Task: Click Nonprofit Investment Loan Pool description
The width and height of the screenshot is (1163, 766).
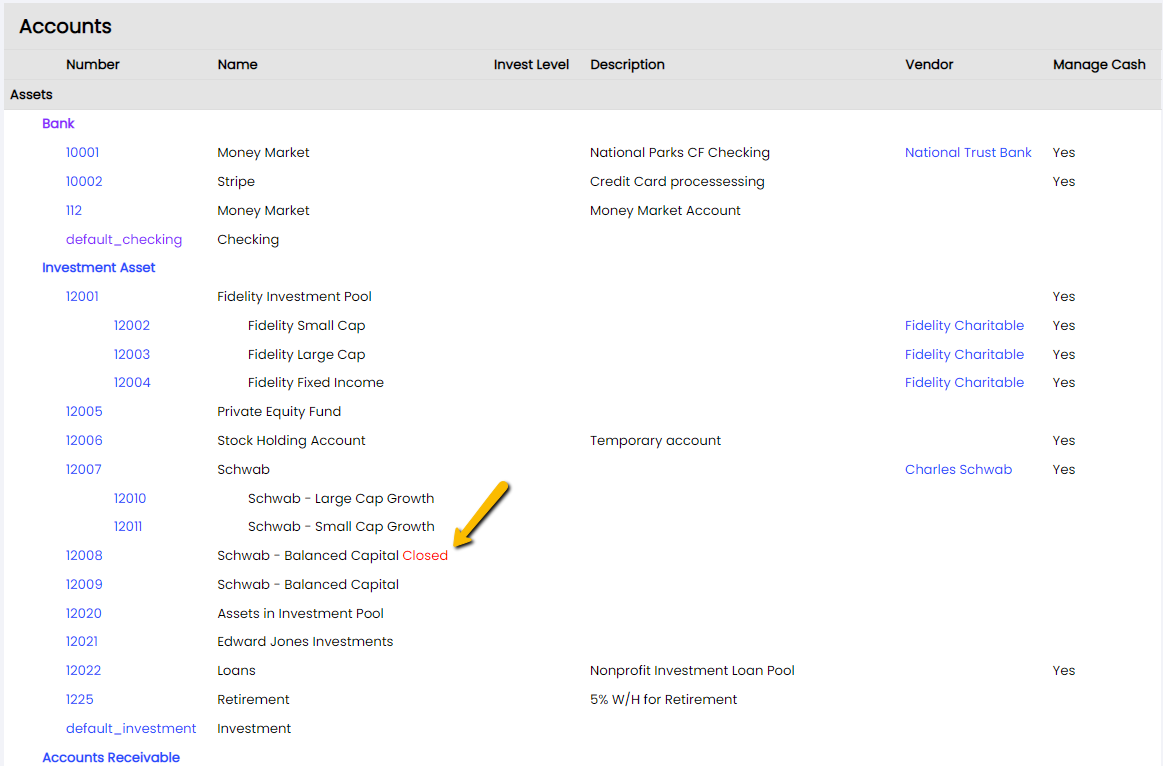Action: coord(692,670)
